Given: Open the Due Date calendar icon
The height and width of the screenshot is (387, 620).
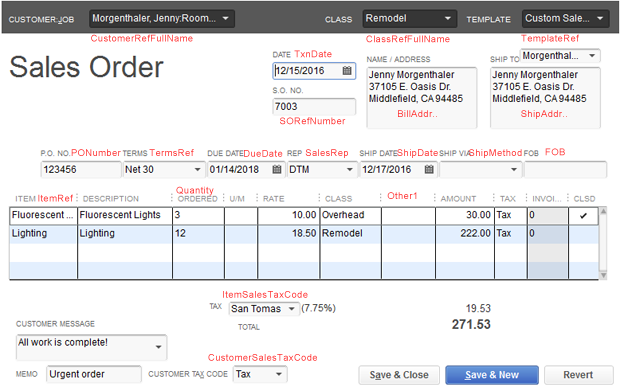Looking at the screenshot, I should coord(277,170).
